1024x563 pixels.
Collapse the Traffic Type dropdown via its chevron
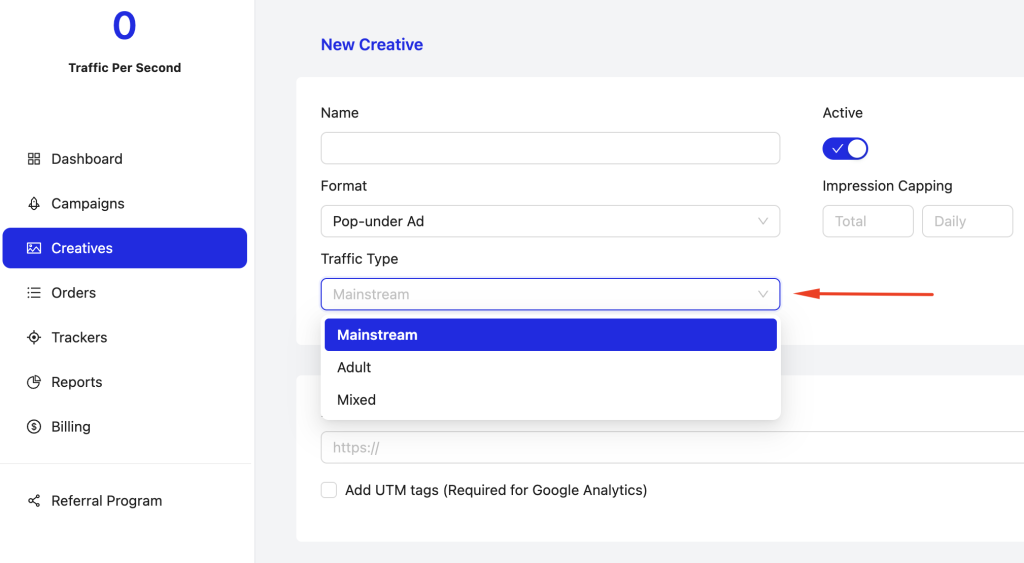point(763,294)
